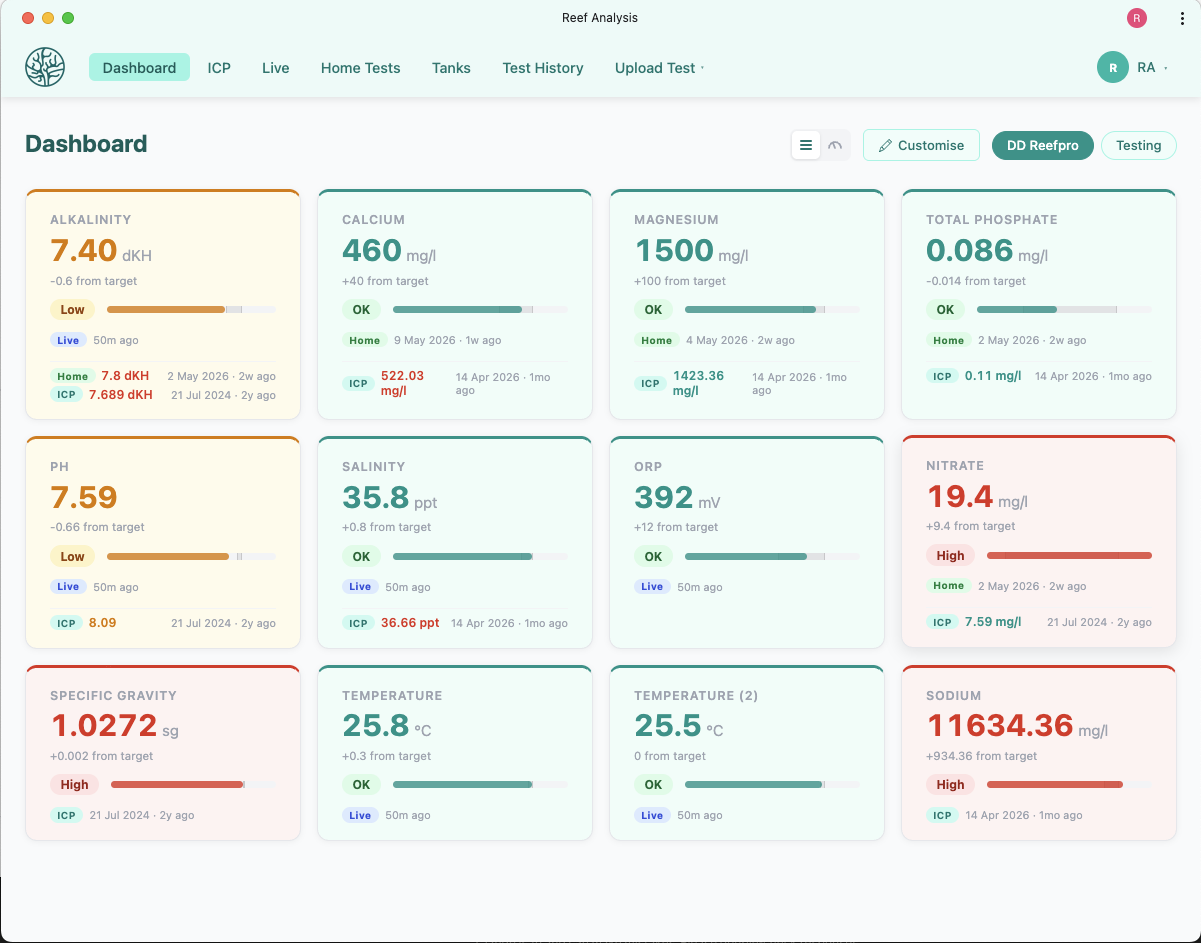Click the 7.59 mg/l ICP nitrate reading

[x=993, y=622]
